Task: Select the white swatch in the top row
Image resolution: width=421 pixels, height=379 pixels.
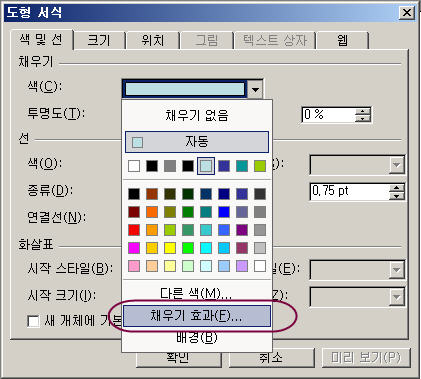Action: [134, 166]
